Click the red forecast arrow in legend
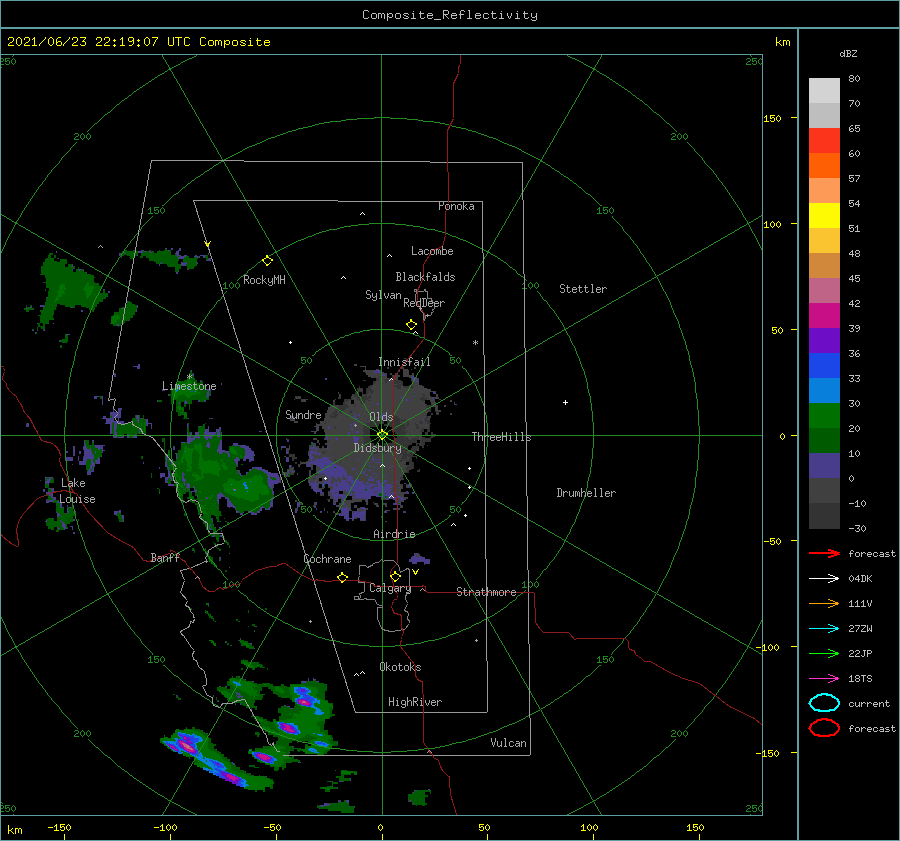This screenshot has height=841, width=900. coord(824,553)
